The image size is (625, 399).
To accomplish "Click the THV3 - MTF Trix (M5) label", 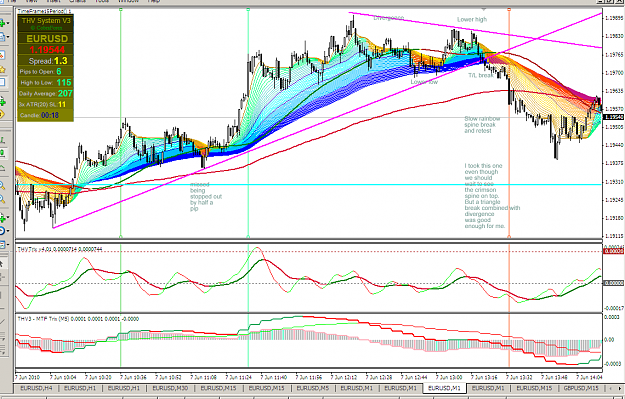I will [x=78, y=319].
